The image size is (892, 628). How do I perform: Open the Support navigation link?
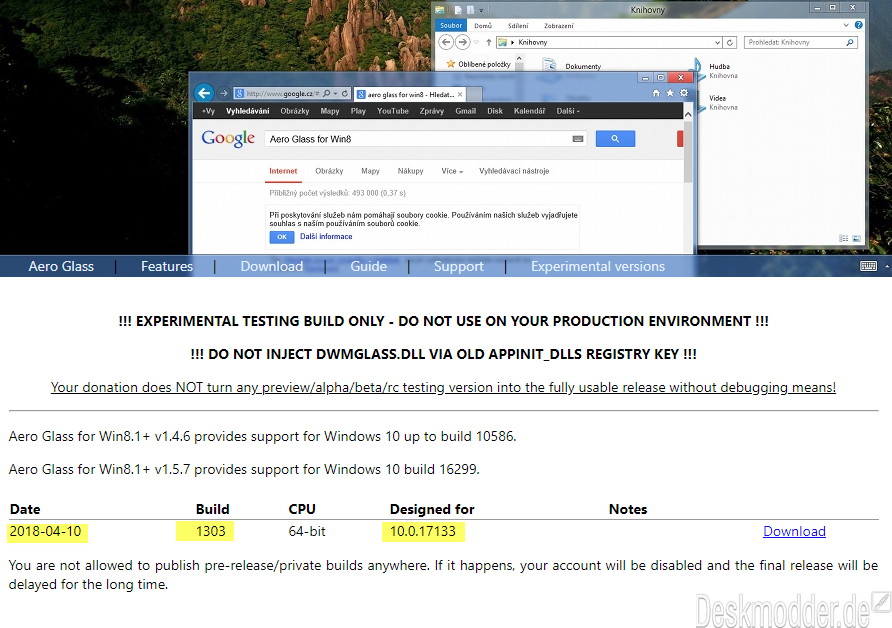tap(459, 266)
